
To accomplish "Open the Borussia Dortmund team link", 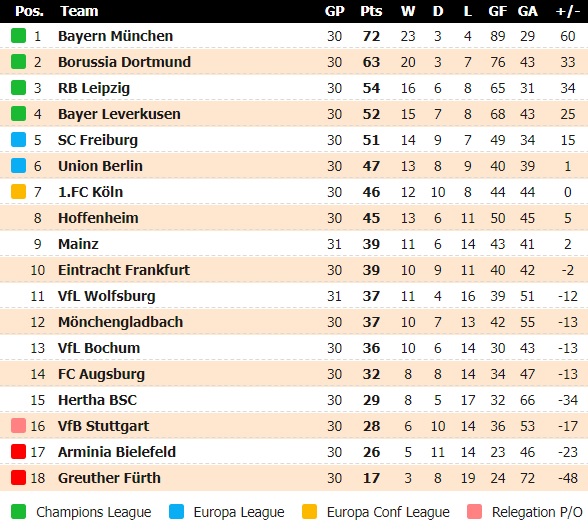I will 124,62.
